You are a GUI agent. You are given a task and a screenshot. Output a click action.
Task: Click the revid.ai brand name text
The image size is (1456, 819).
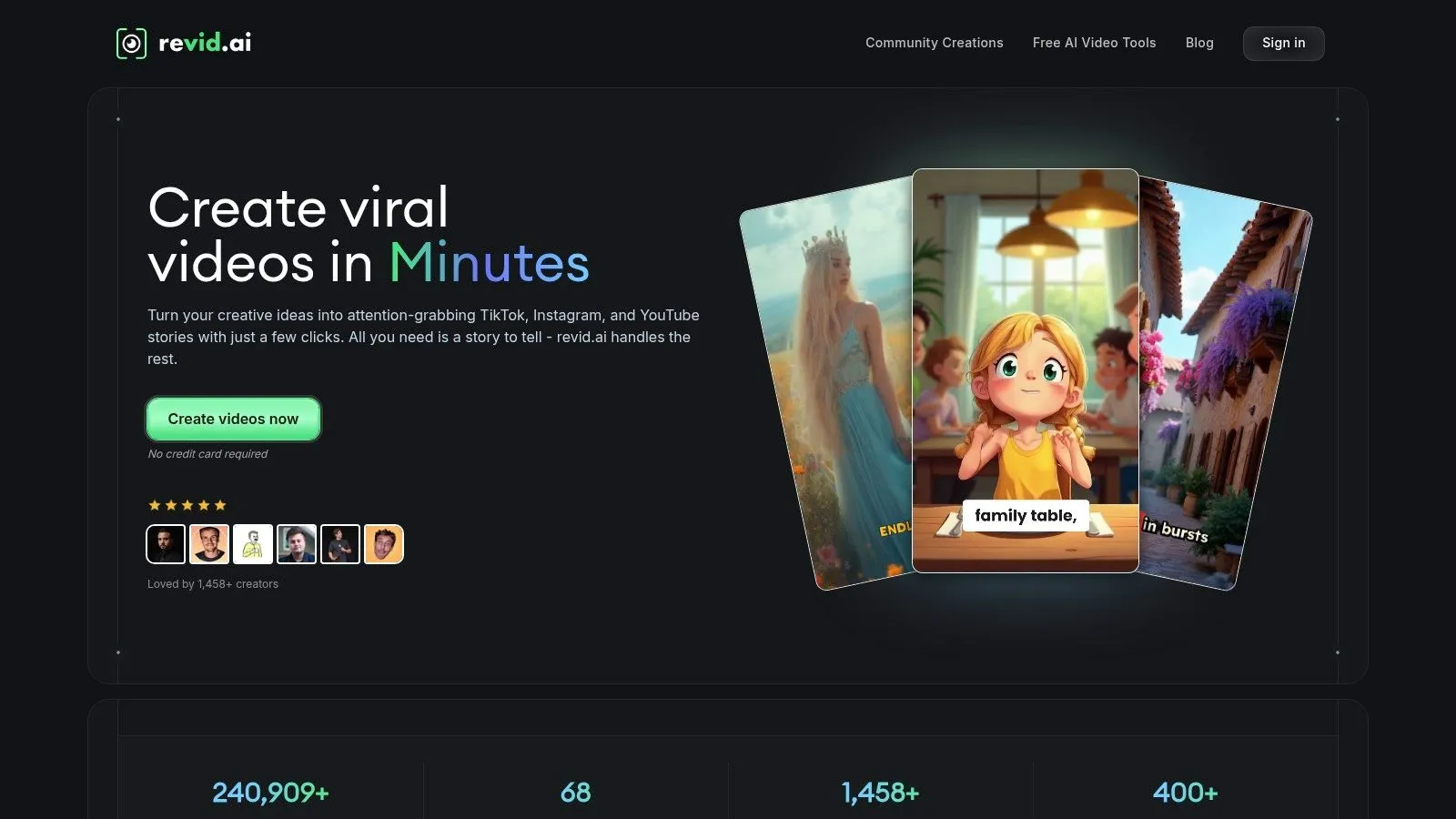pos(205,43)
